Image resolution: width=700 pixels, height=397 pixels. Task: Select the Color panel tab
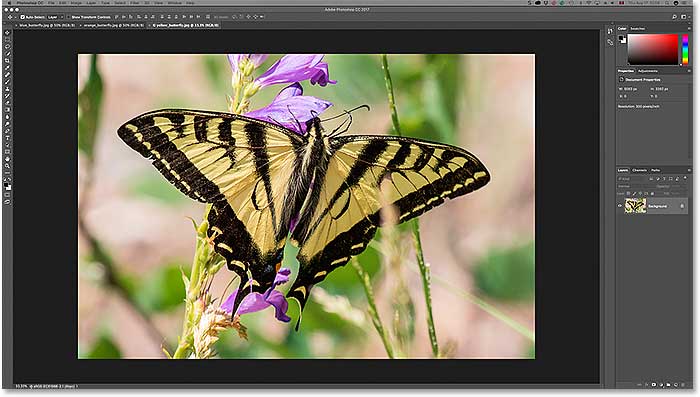pos(622,29)
